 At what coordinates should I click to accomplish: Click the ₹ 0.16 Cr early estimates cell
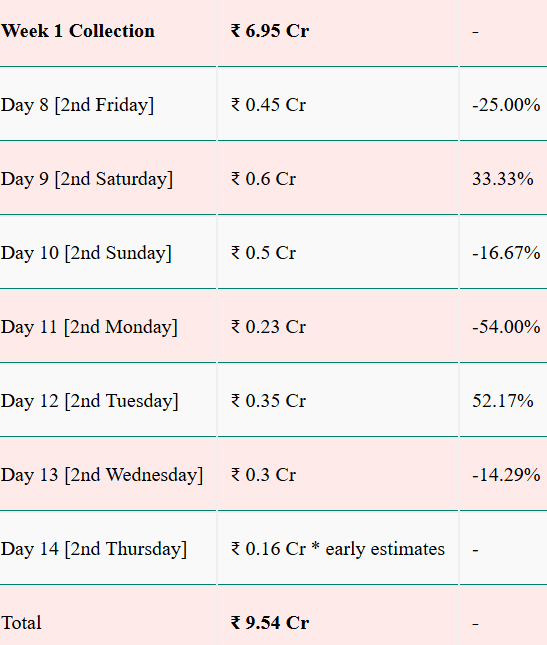point(338,549)
